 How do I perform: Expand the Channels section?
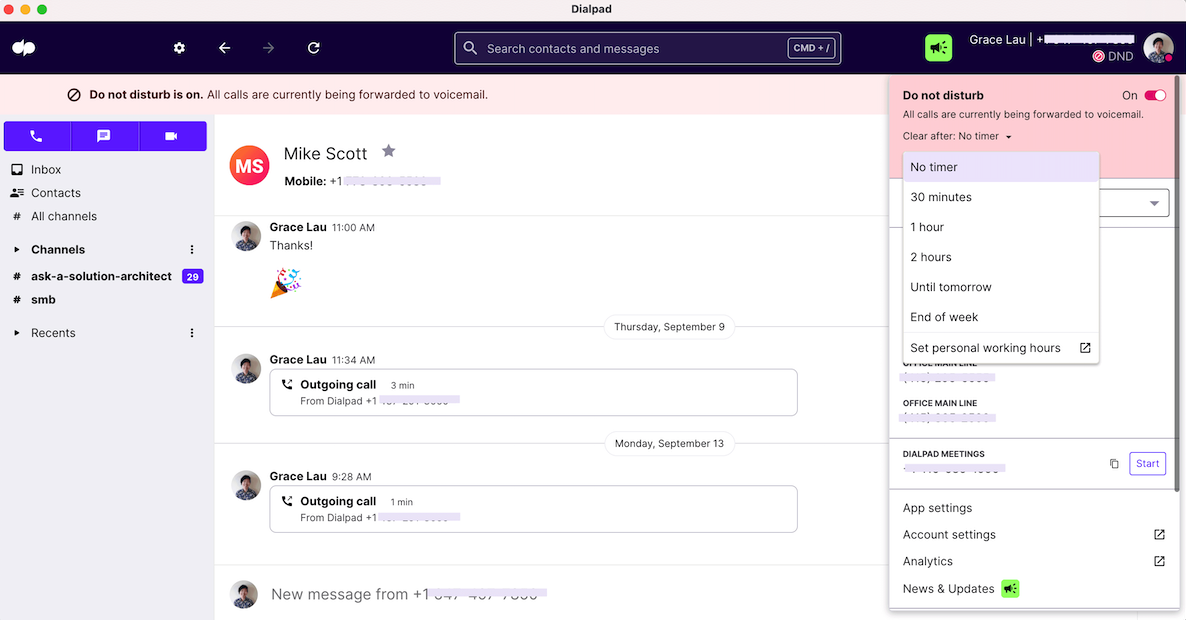(x=17, y=250)
